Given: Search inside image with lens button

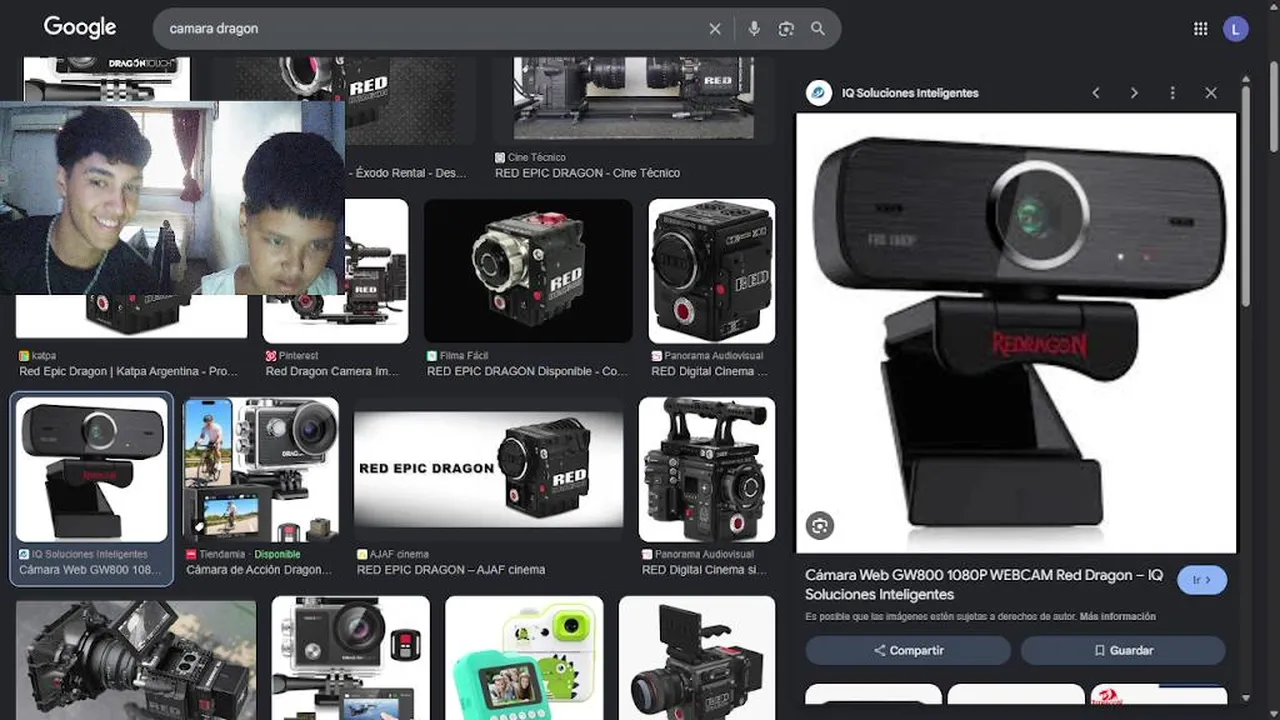Looking at the screenshot, I should coord(820,526).
